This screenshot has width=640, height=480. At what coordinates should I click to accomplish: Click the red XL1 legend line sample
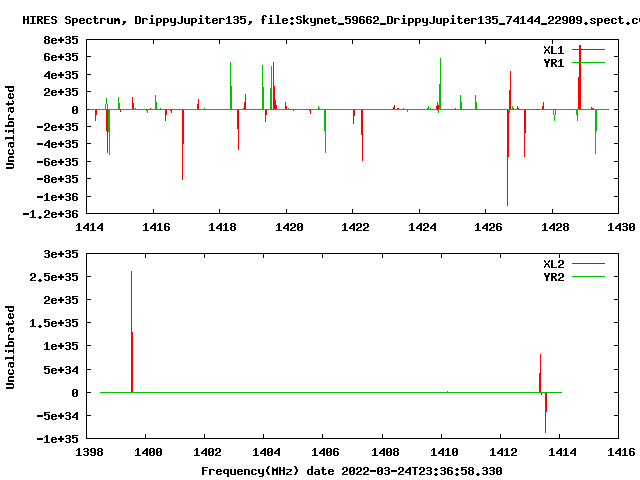(588, 49)
